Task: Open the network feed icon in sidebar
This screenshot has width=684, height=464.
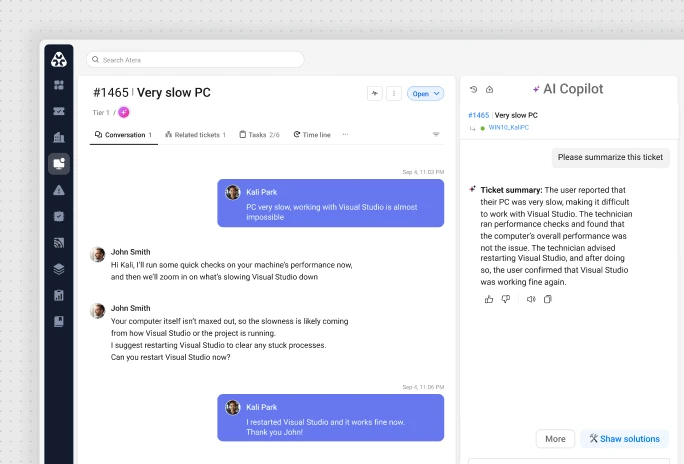Action: coord(59,243)
